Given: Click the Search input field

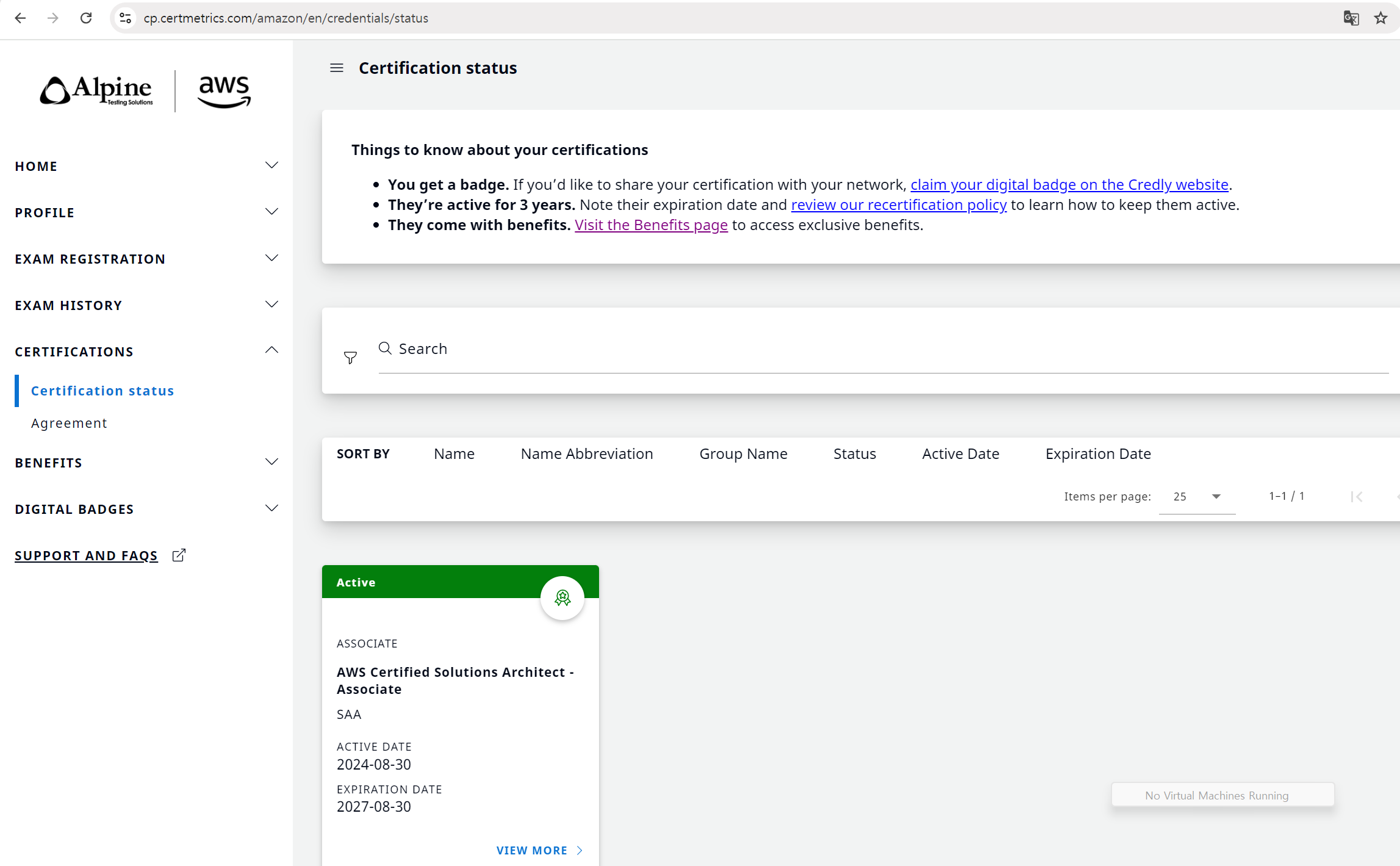Looking at the screenshot, I should click(x=854, y=348).
